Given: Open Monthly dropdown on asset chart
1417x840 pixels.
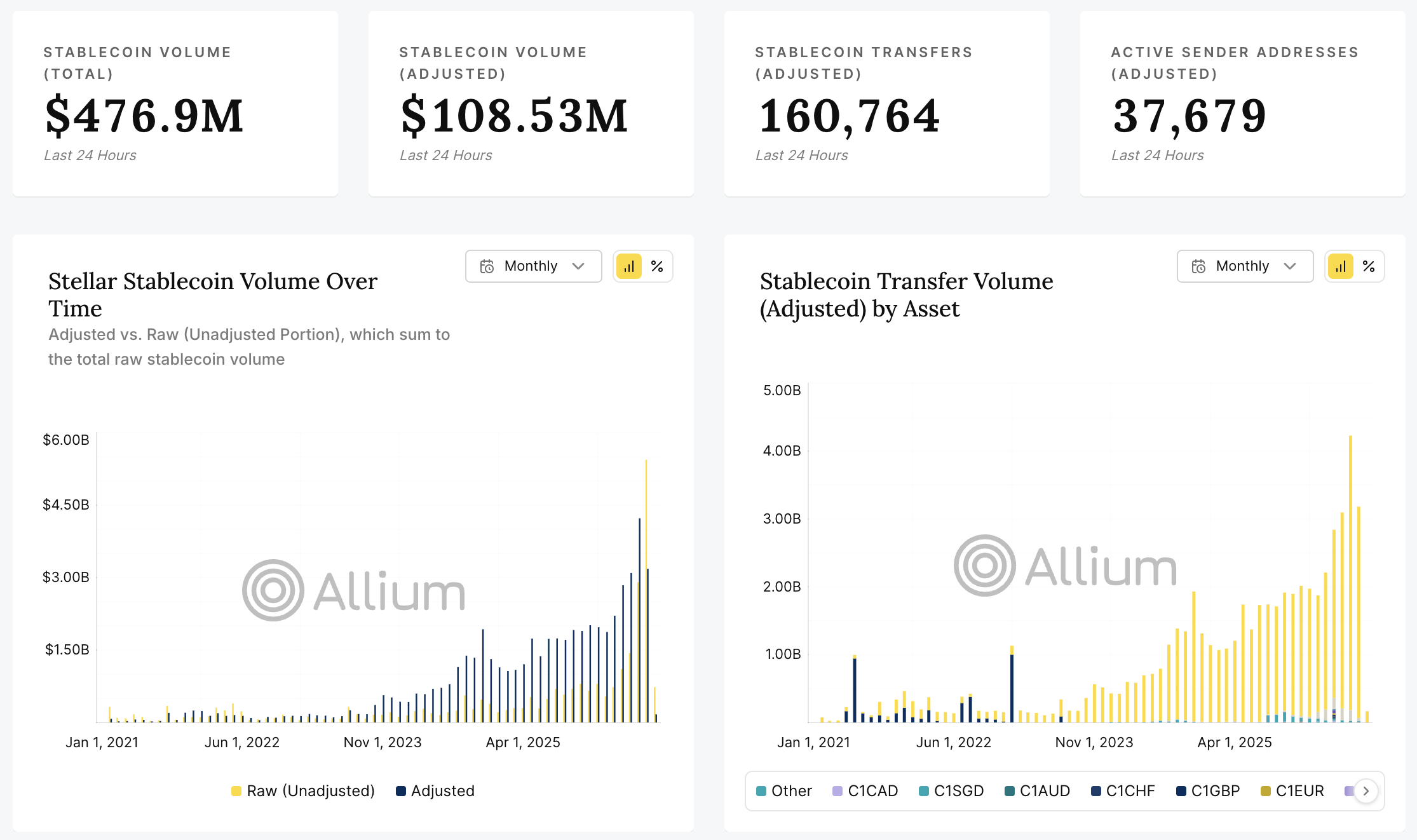Looking at the screenshot, I should click(1245, 266).
